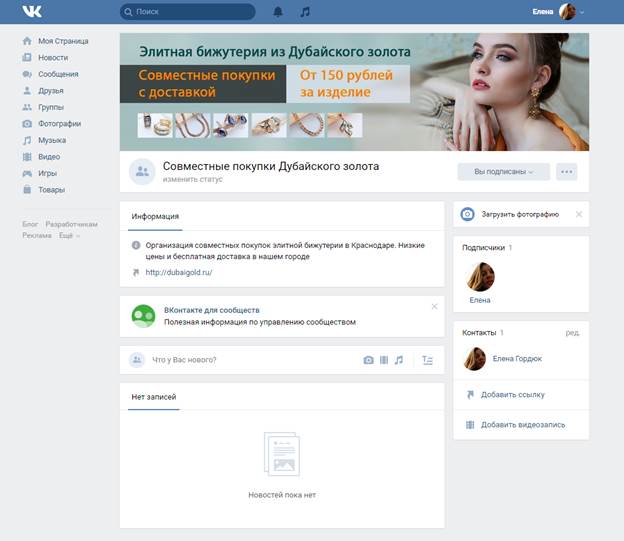Click the Поиск search field
The height and width of the screenshot is (541, 624).
pyautogui.click(x=188, y=12)
